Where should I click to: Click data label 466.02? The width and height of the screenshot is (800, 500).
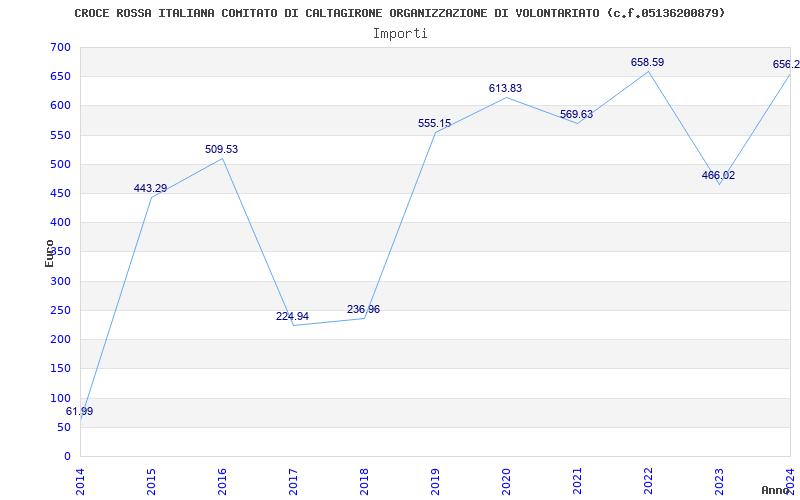718,176
